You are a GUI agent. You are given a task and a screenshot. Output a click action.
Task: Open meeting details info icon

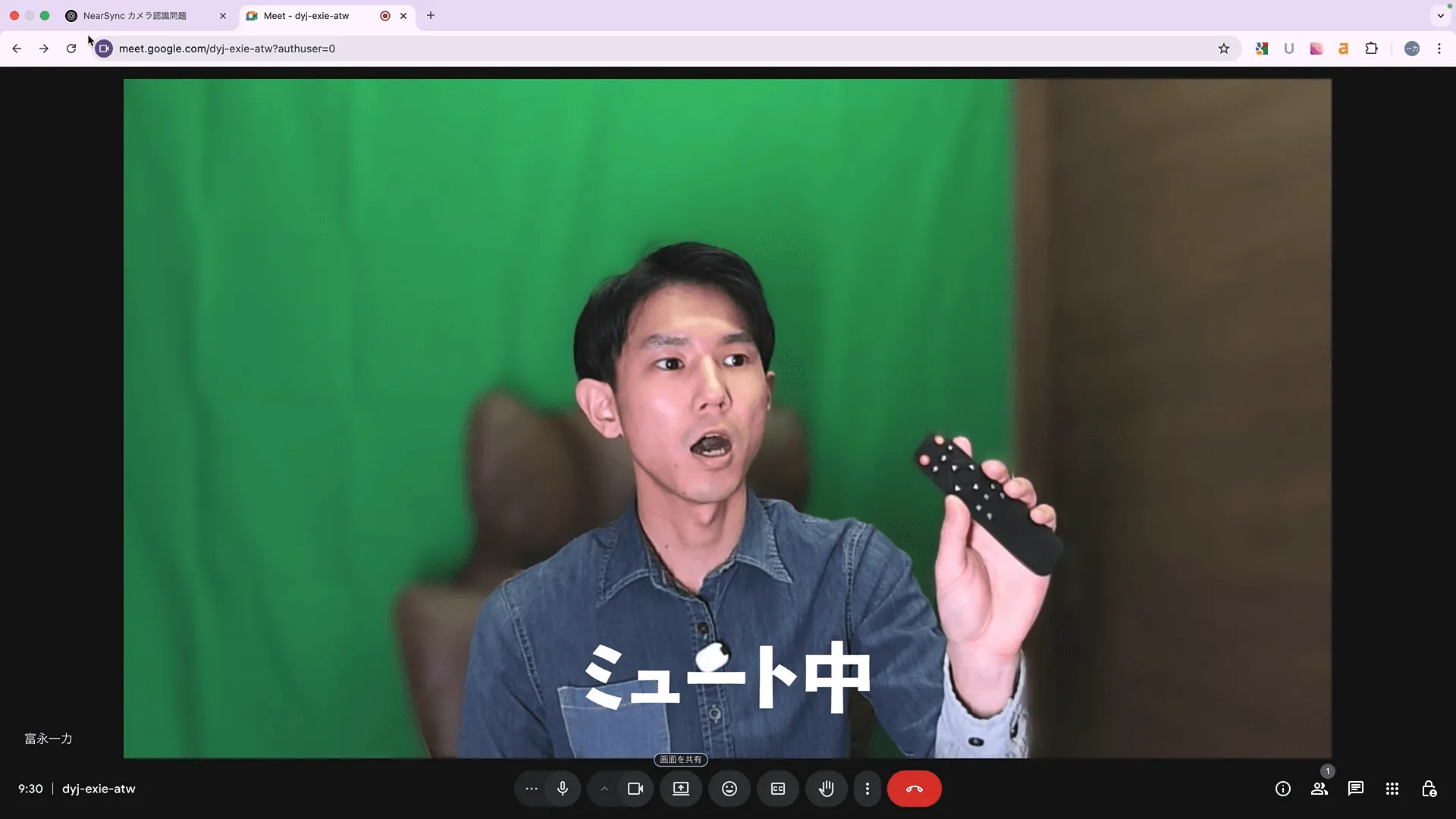tap(1283, 789)
